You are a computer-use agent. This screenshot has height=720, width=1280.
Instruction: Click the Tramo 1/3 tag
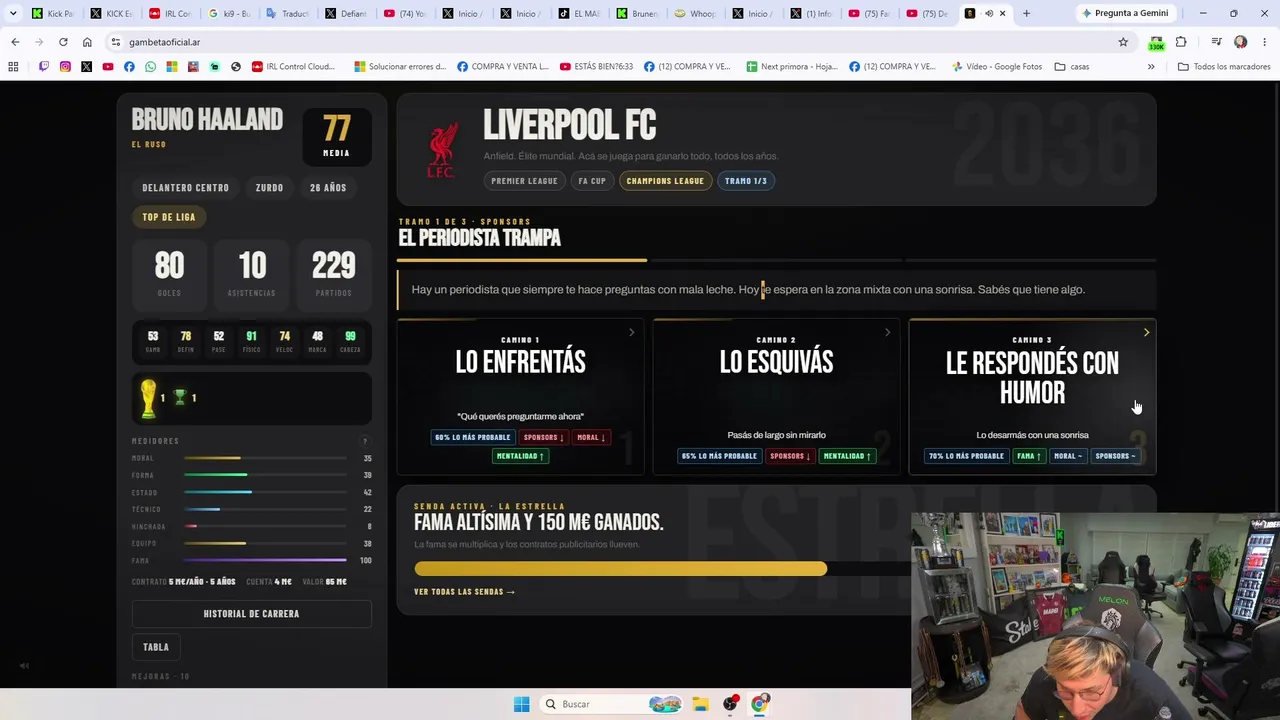[x=746, y=181]
